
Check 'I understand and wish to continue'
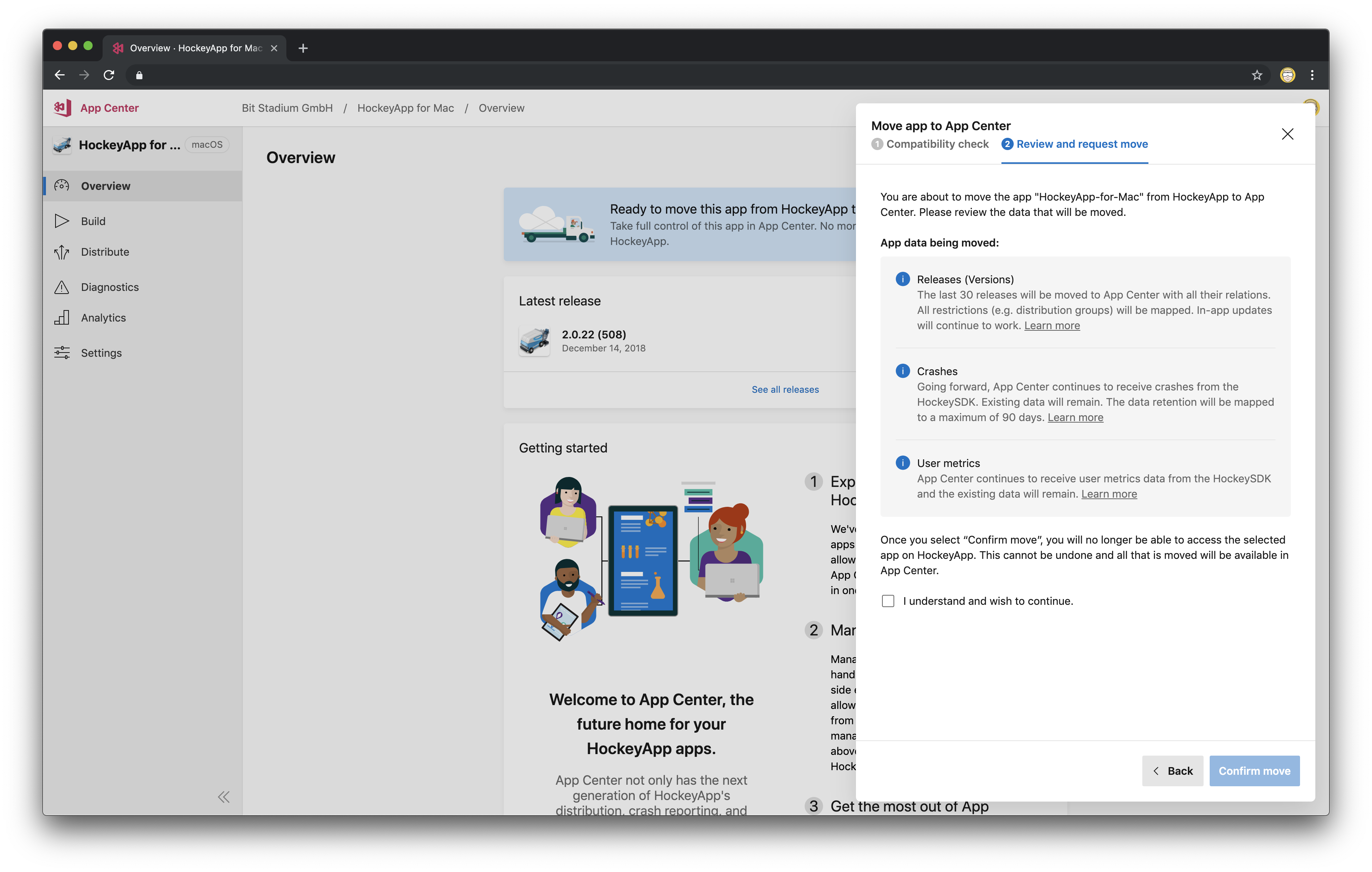click(x=888, y=601)
